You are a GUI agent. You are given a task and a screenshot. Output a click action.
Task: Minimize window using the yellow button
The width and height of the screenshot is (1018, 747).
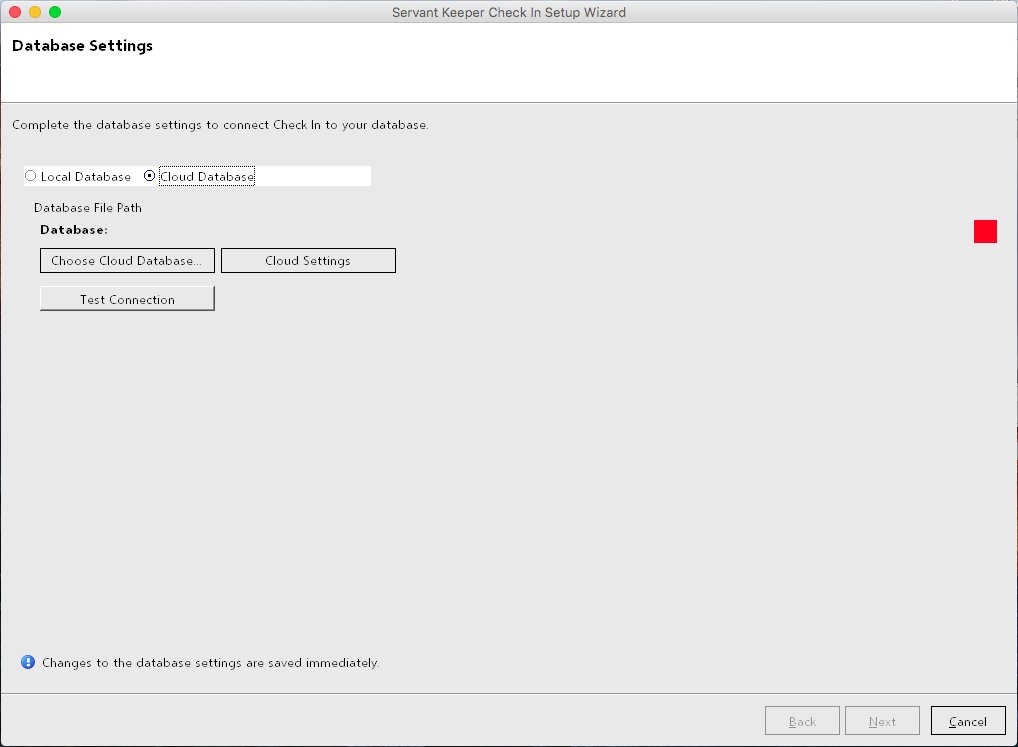[35, 12]
